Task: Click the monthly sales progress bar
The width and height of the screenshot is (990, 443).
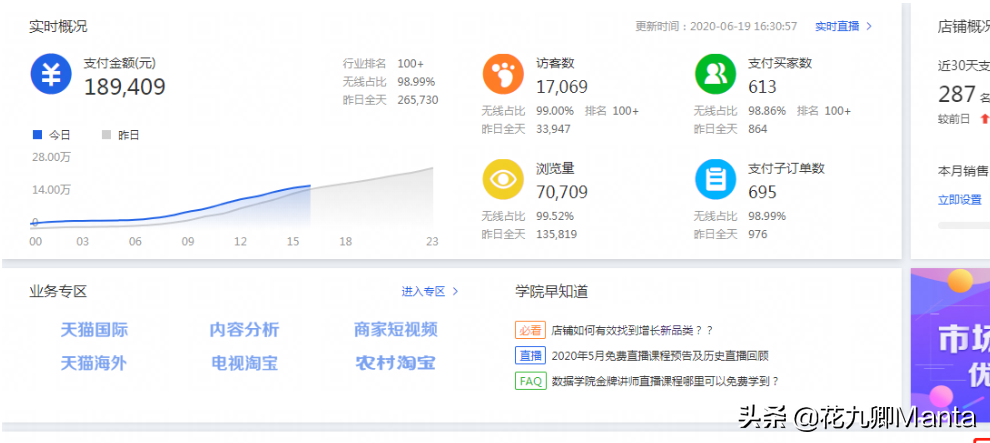Action: (964, 225)
